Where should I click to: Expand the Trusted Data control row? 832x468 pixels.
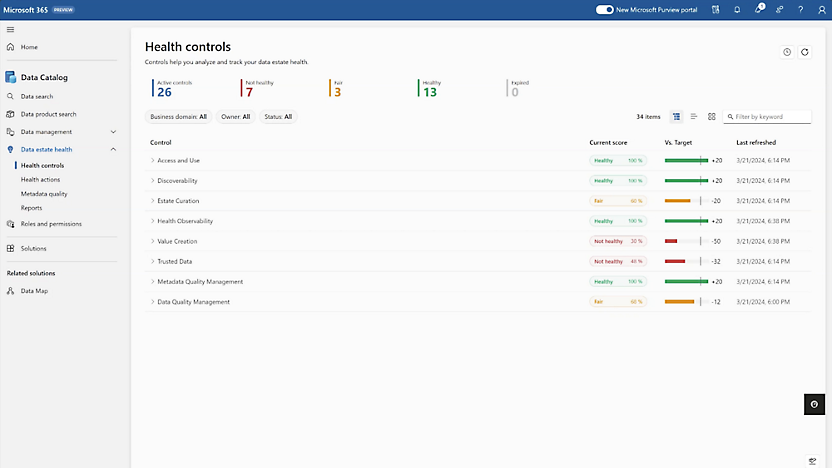tap(152, 261)
